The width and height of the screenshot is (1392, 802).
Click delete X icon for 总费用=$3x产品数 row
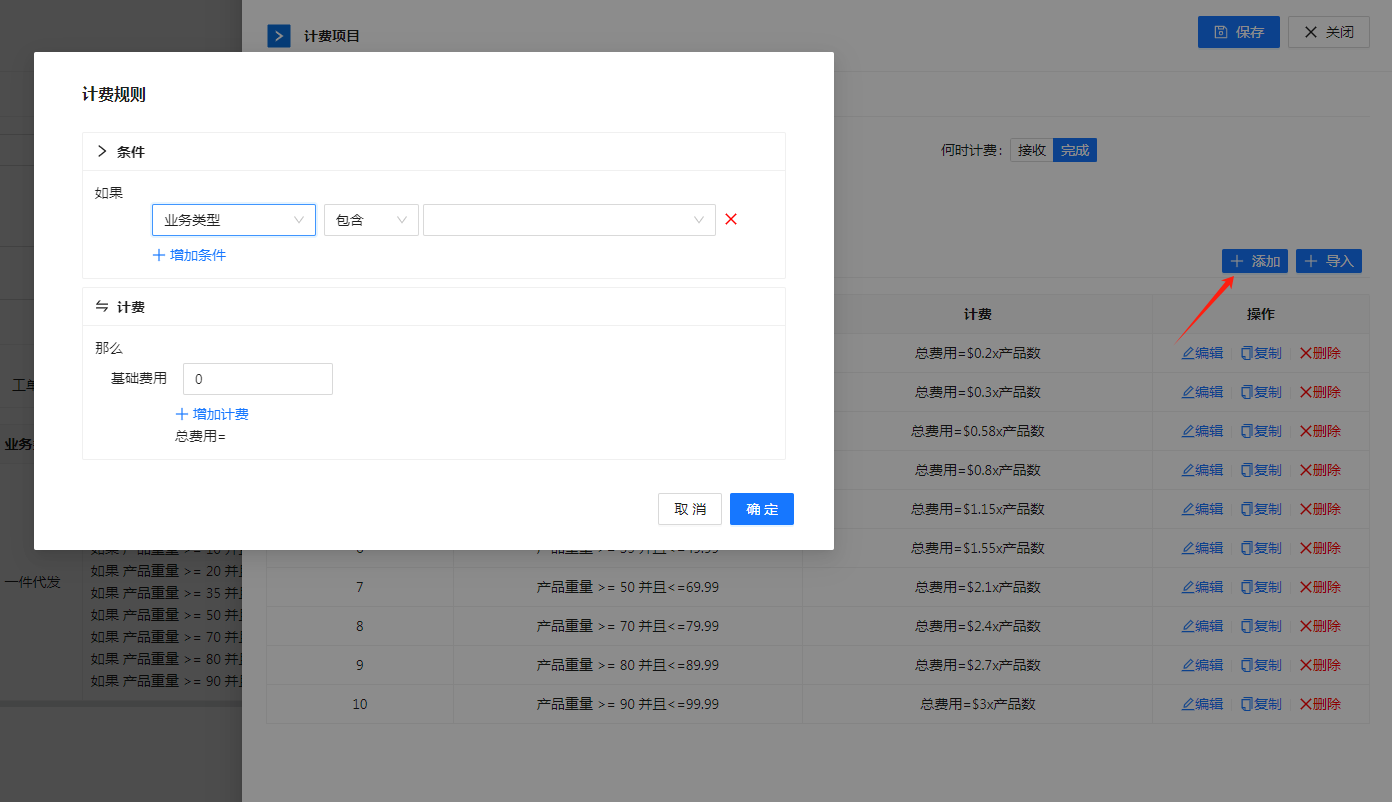click(1305, 704)
